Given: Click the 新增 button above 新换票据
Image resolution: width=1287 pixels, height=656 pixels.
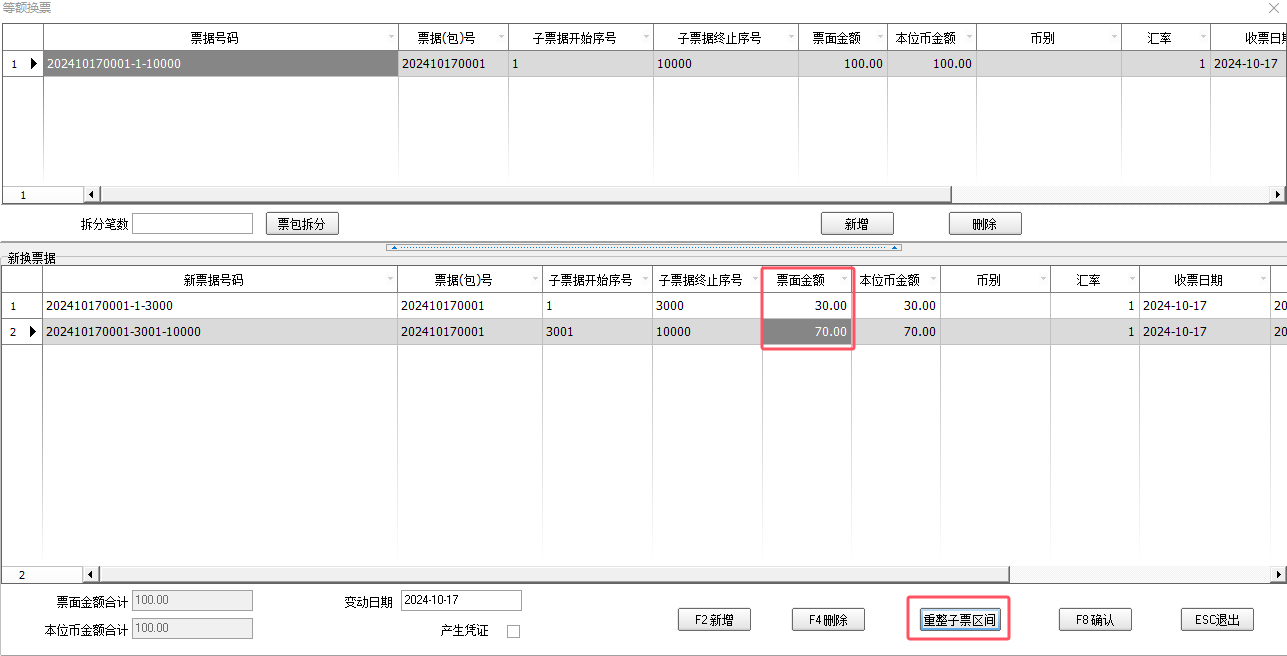Looking at the screenshot, I should [x=857, y=224].
